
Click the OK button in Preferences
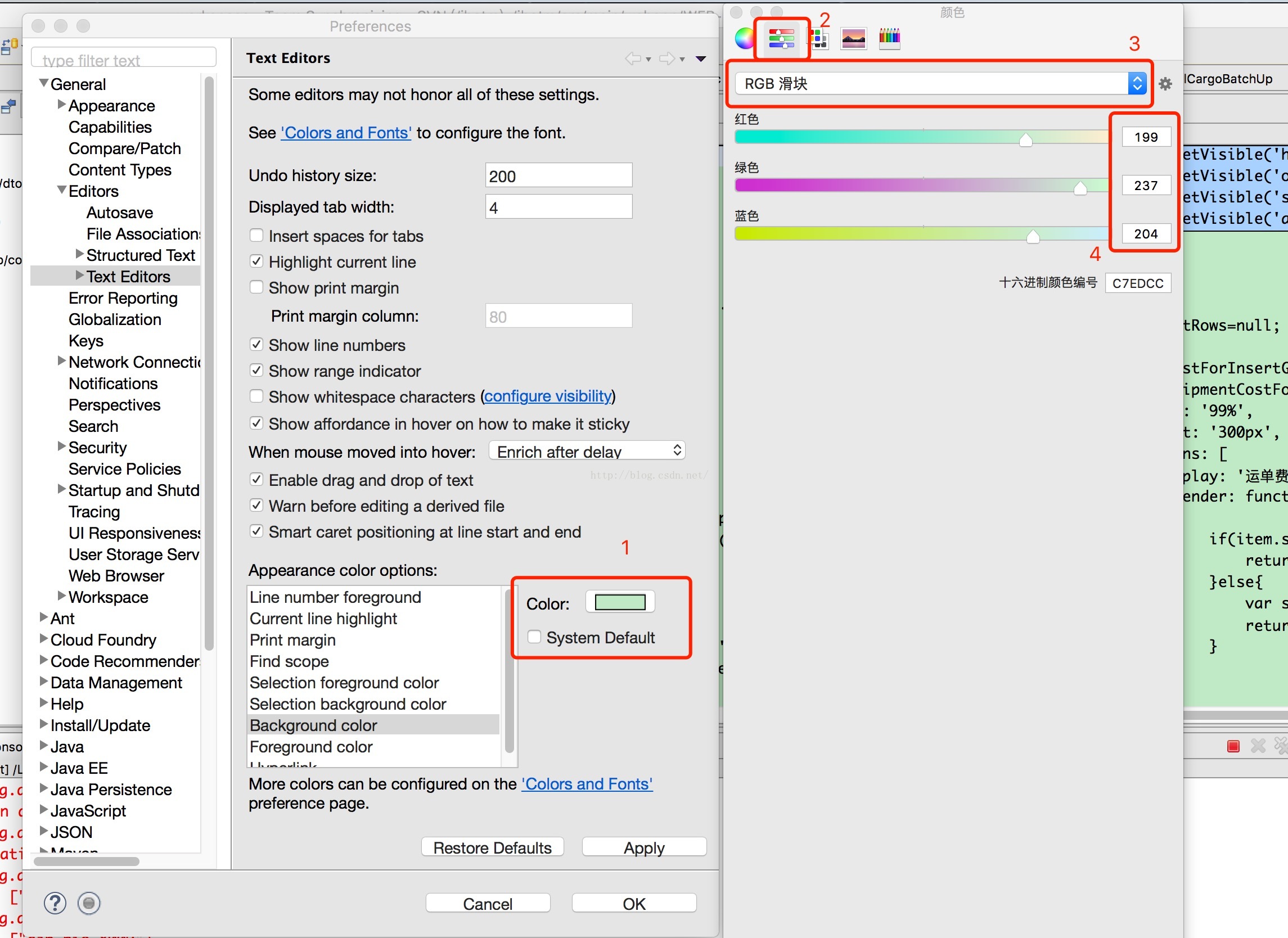click(x=634, y=903)
